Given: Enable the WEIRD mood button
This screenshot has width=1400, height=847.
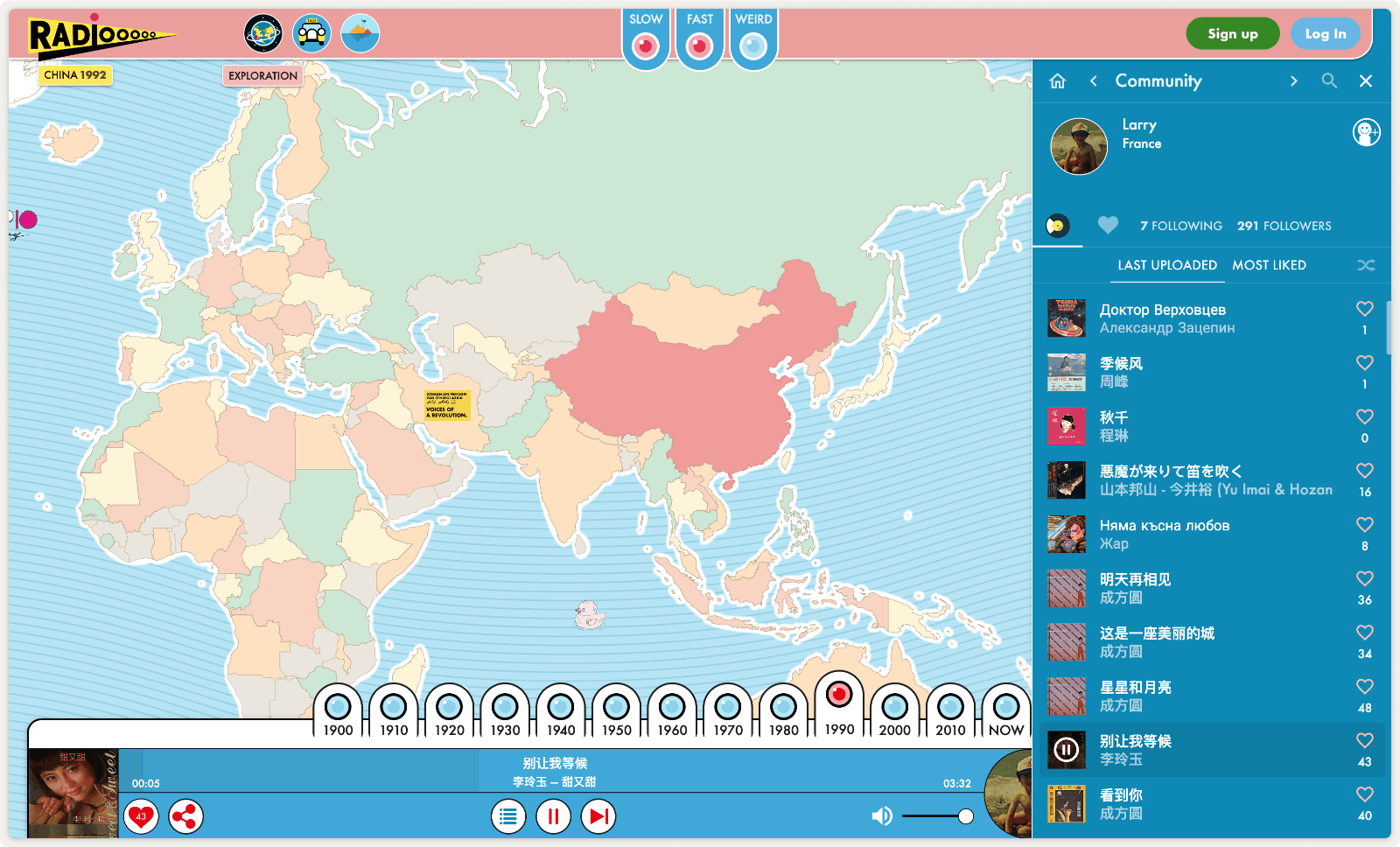Looking at the screenshot, I should [753, 45].
